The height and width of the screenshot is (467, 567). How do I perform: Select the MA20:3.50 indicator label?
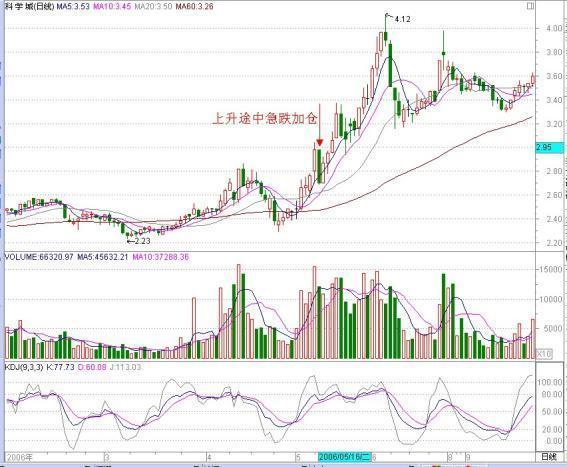tap(153, 6)
